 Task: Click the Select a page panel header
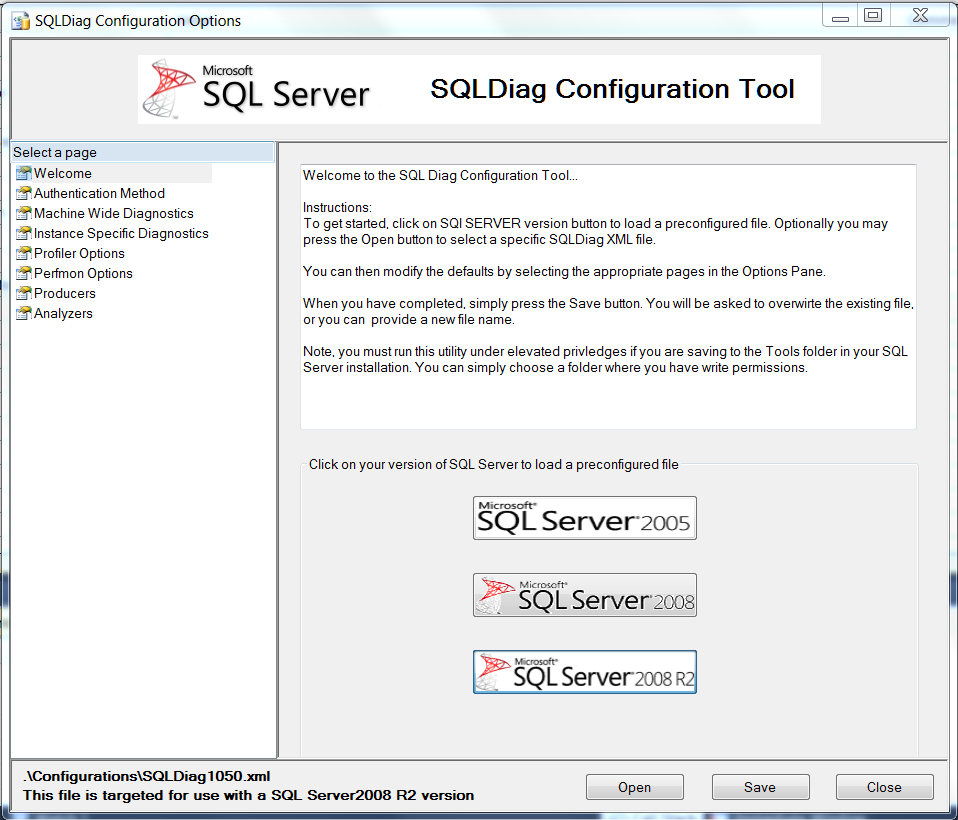54,152
